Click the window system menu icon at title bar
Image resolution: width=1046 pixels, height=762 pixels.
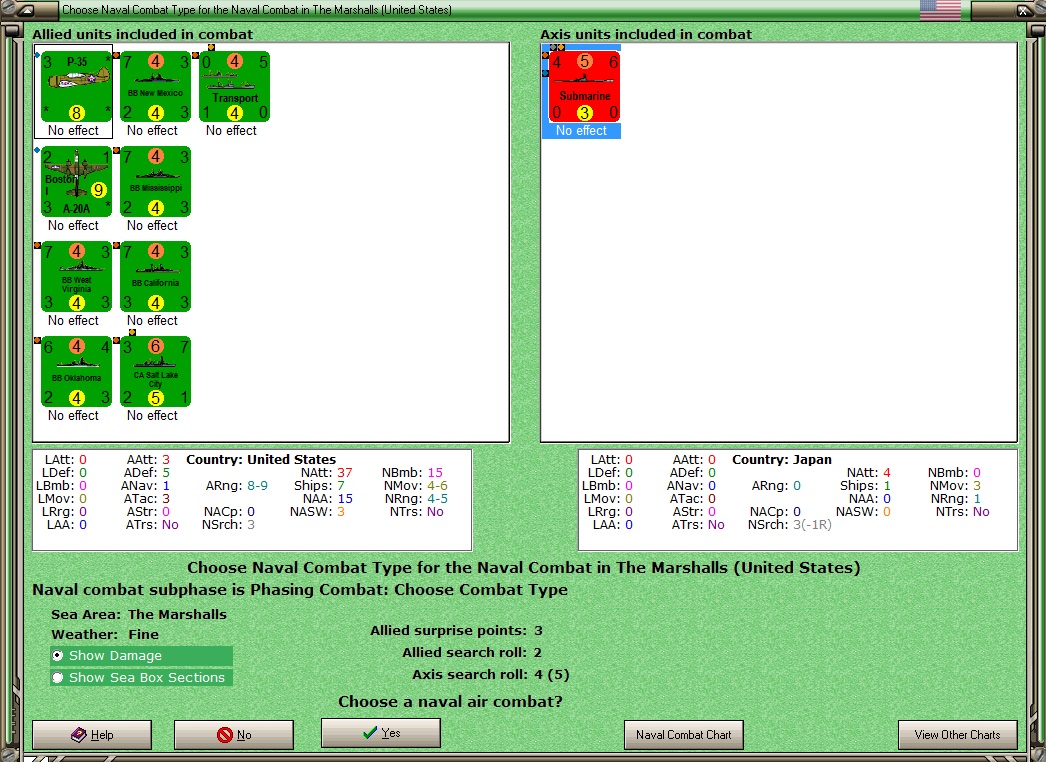point(25,10)
